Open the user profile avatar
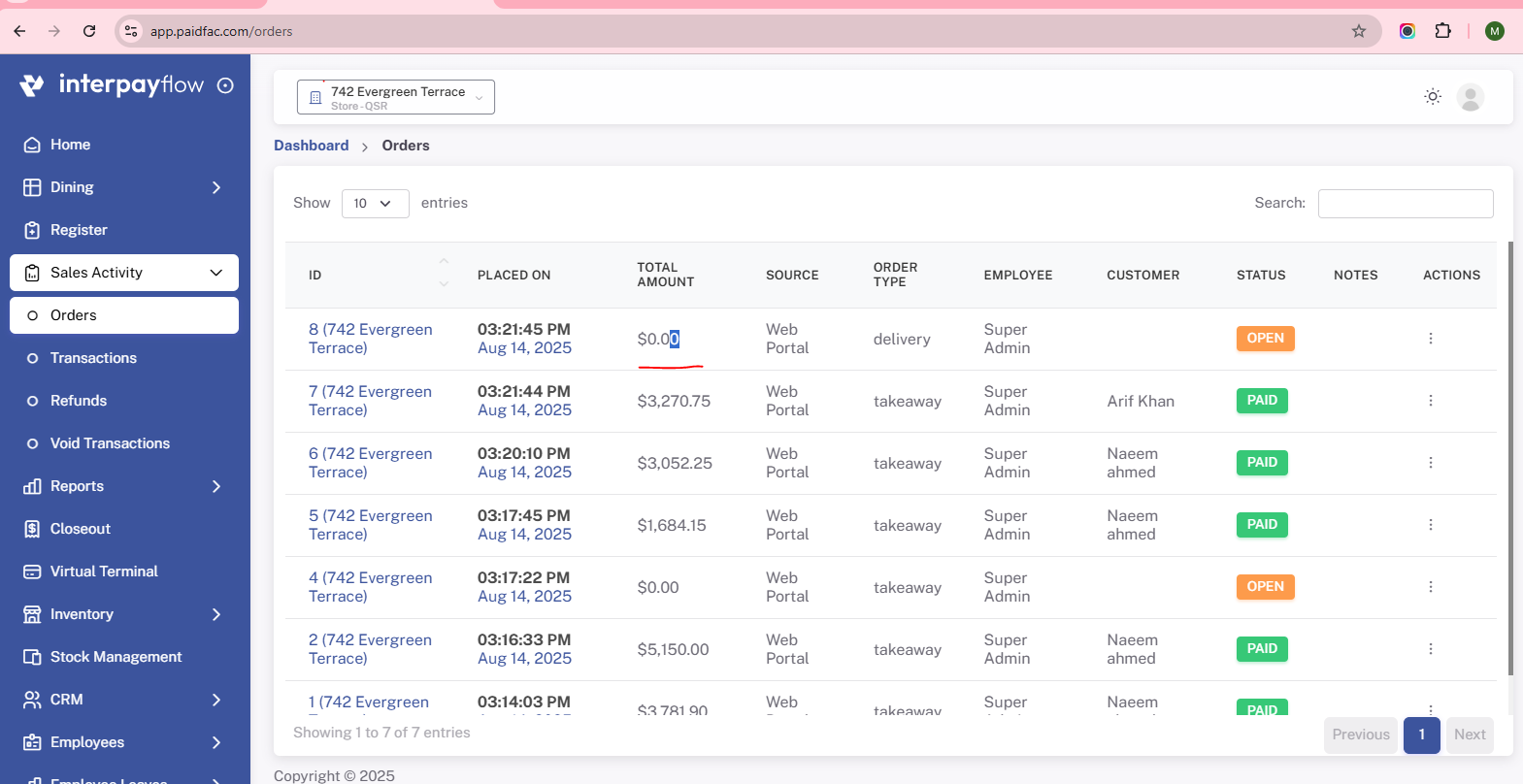 pos(1471,97)
